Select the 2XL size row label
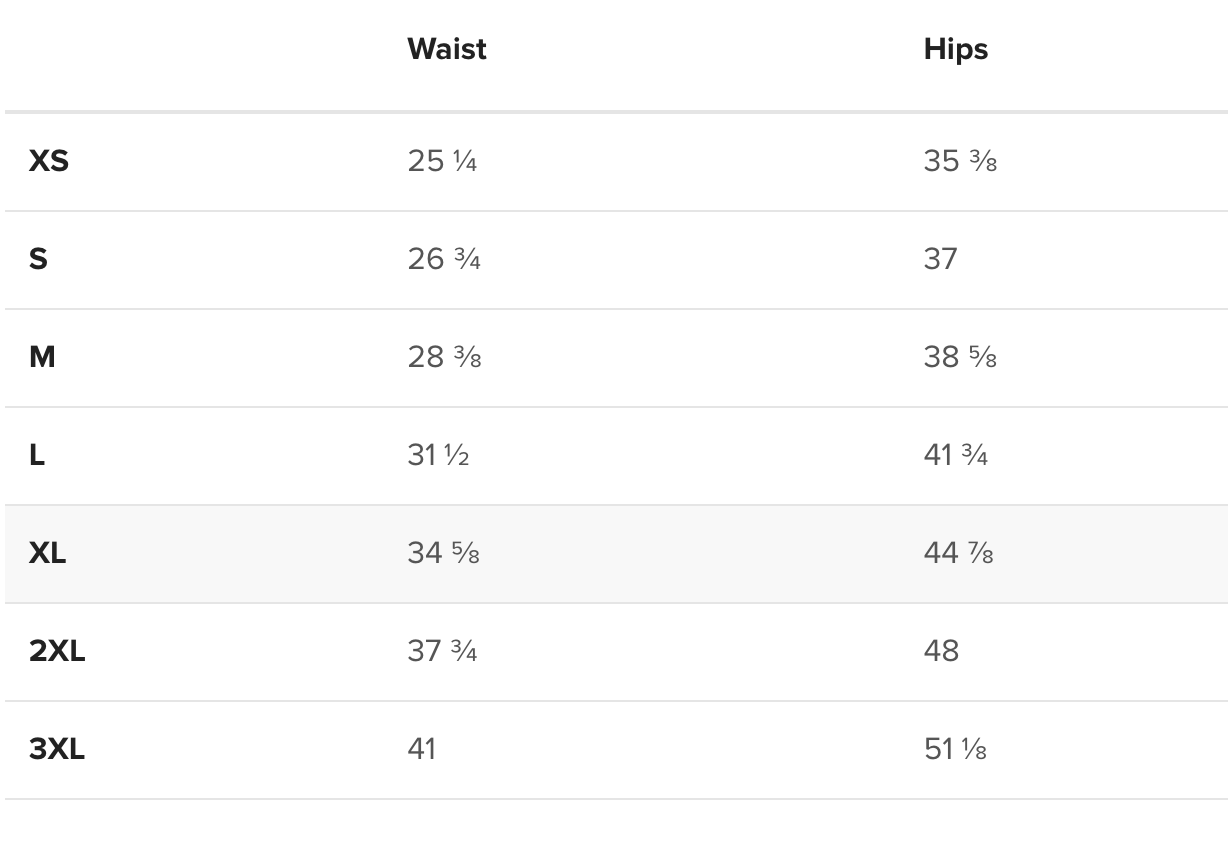 click(57, 651)
